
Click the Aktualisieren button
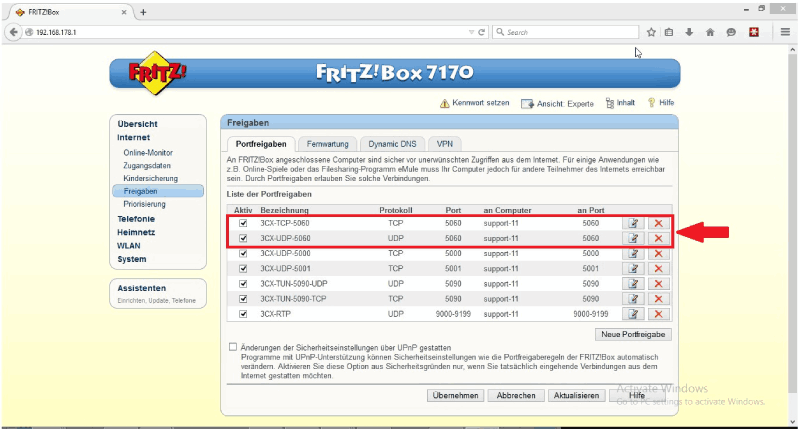click(577, 395)
